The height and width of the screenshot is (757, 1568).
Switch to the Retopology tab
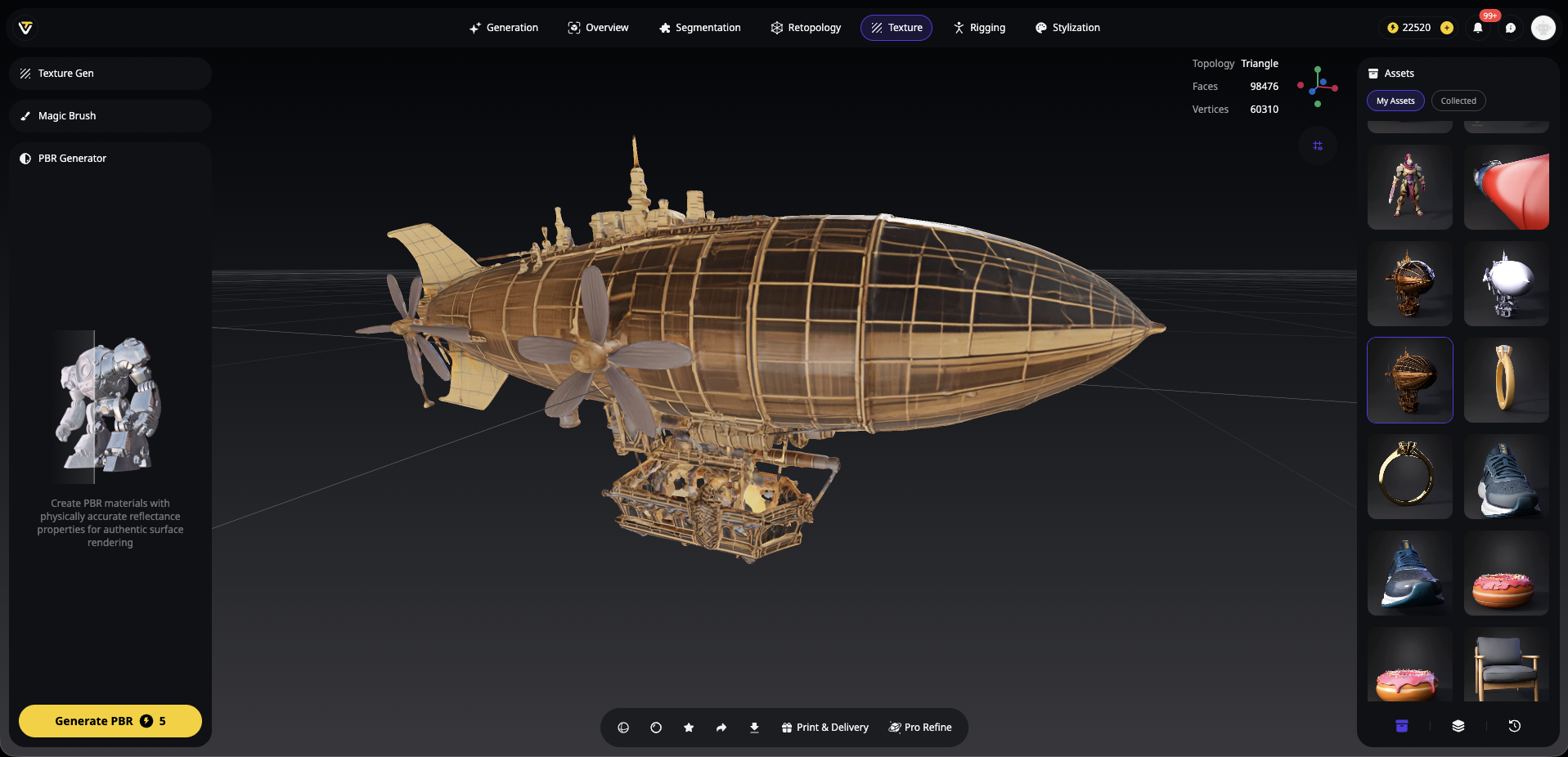click(806, 28)
